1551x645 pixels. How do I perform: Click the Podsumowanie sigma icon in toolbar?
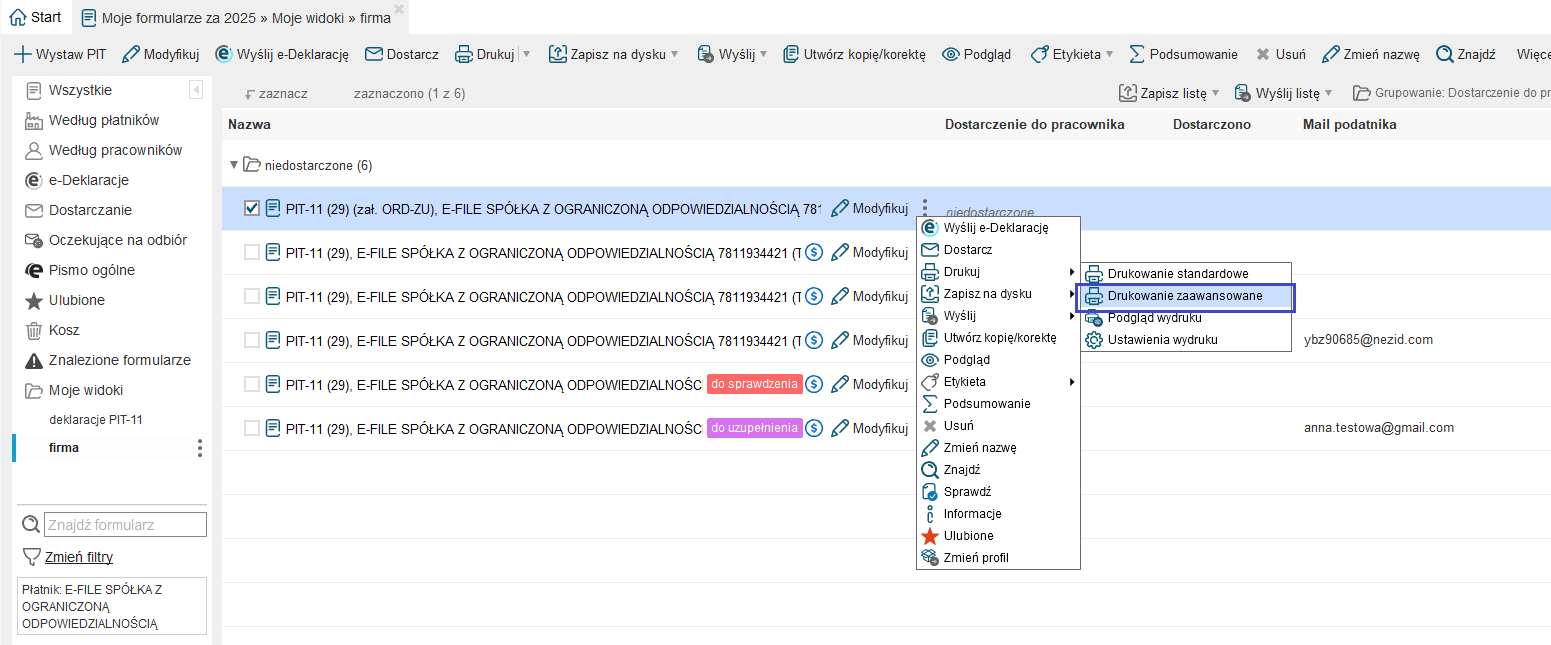[1137, 54]
